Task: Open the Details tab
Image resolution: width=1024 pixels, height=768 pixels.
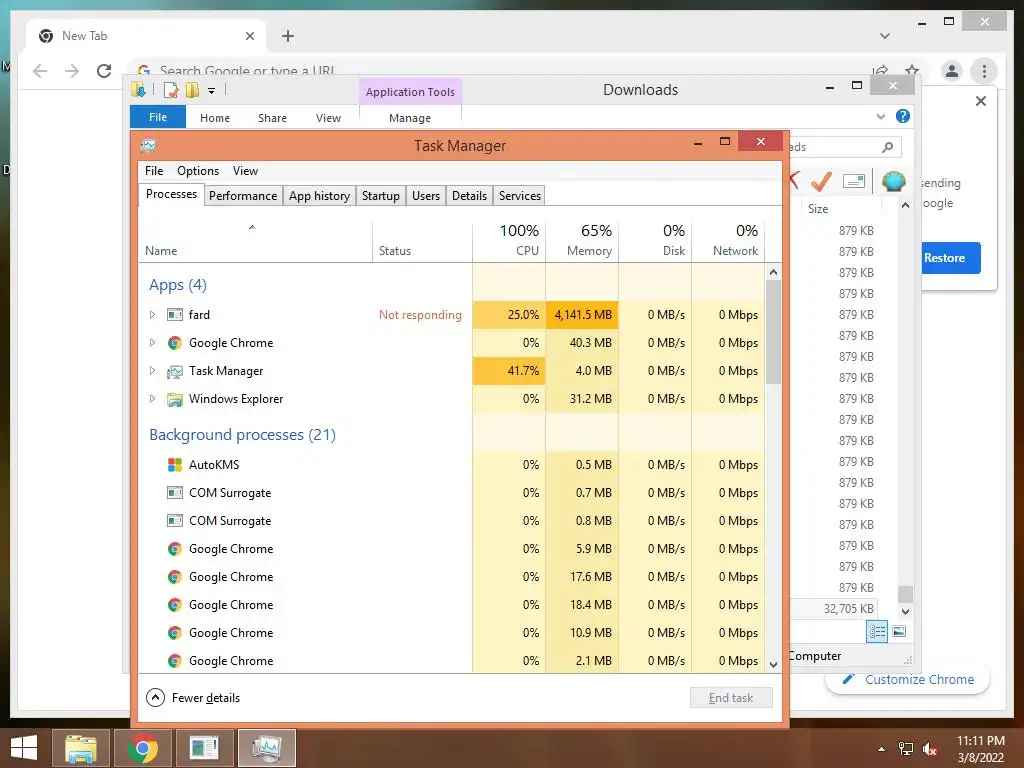Action: 470,196
